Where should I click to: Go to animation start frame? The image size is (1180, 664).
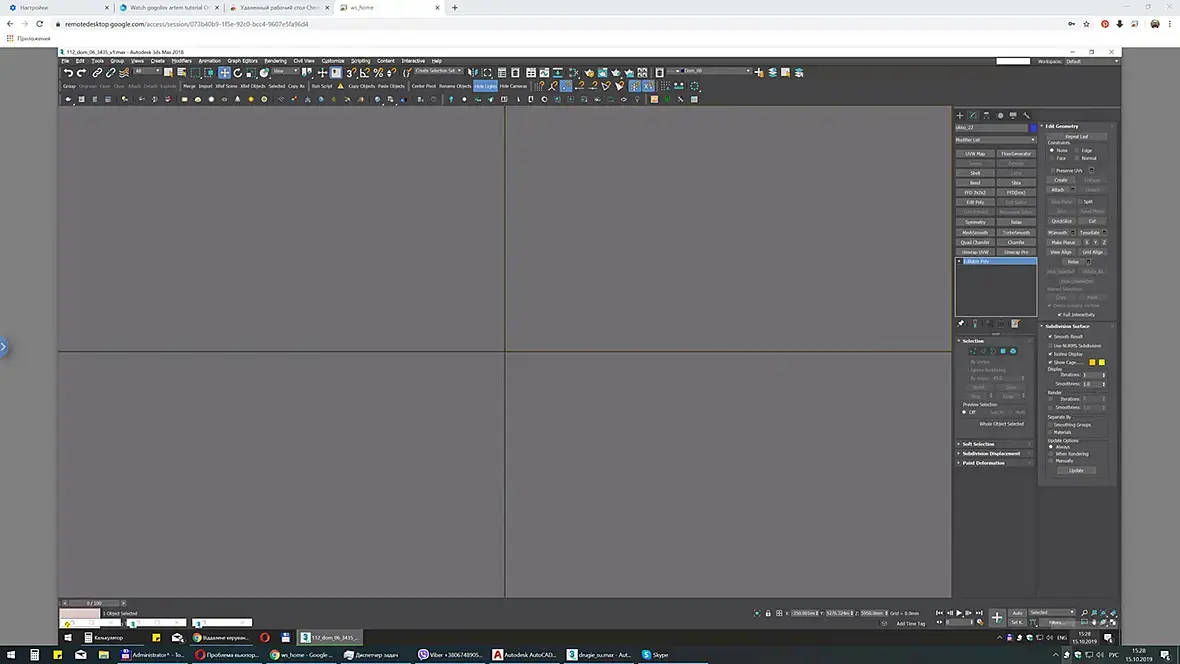coord(939,613)
